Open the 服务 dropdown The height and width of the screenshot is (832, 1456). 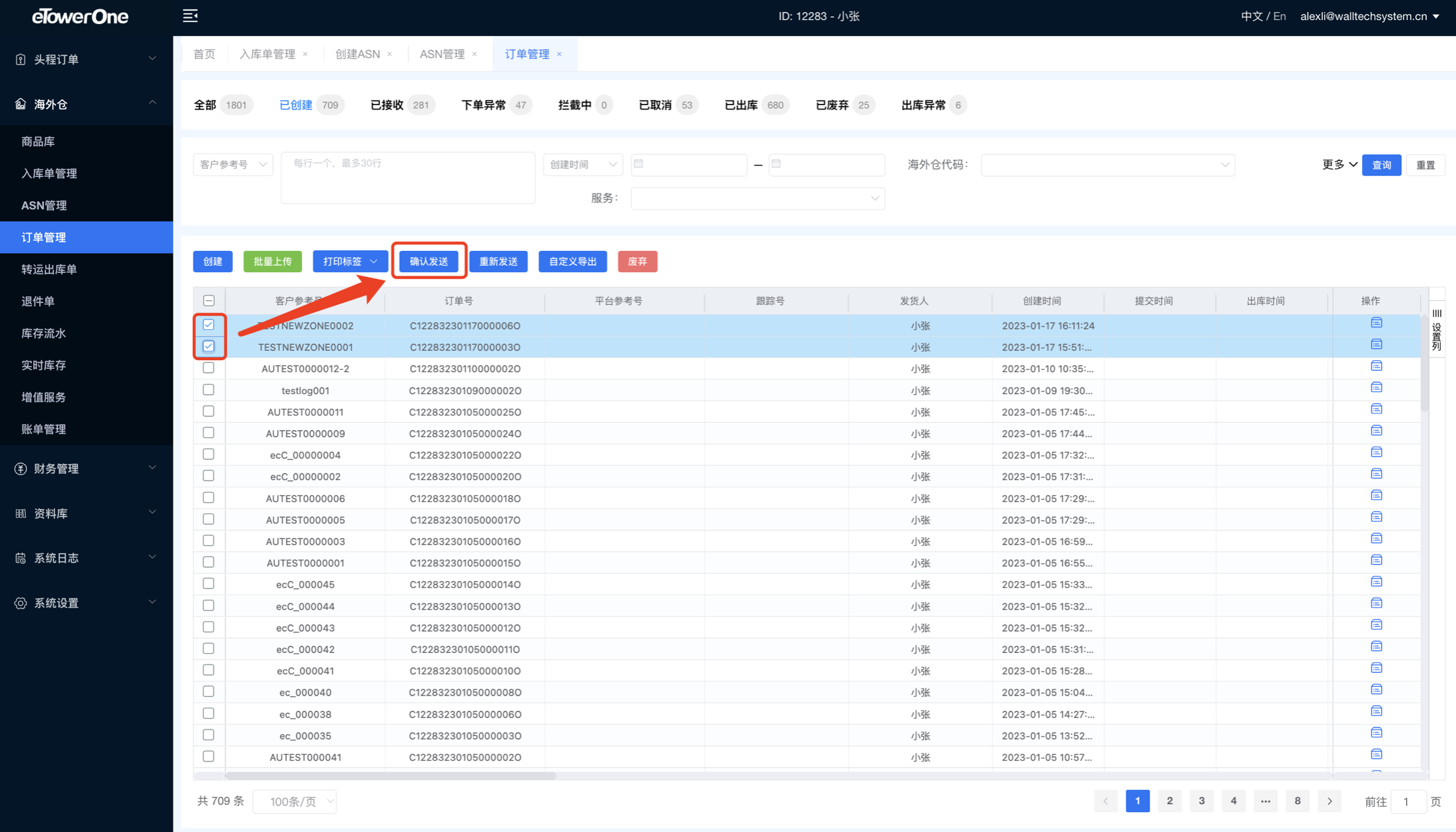click(758, 198)
